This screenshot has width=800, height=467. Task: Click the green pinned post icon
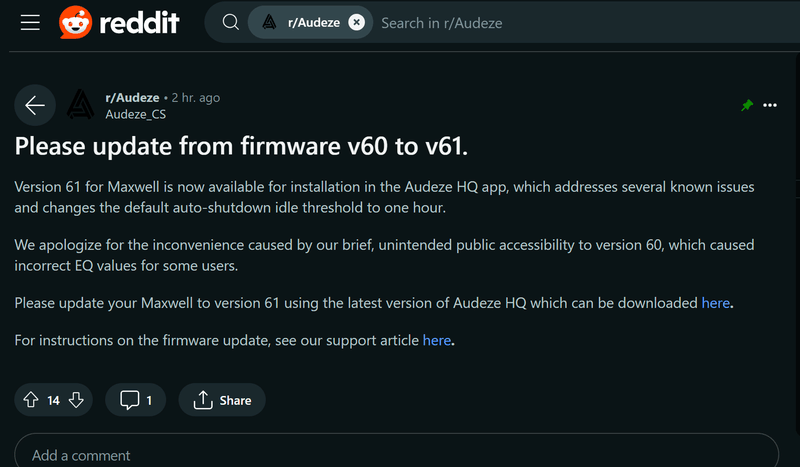click(x=747, y=105)
